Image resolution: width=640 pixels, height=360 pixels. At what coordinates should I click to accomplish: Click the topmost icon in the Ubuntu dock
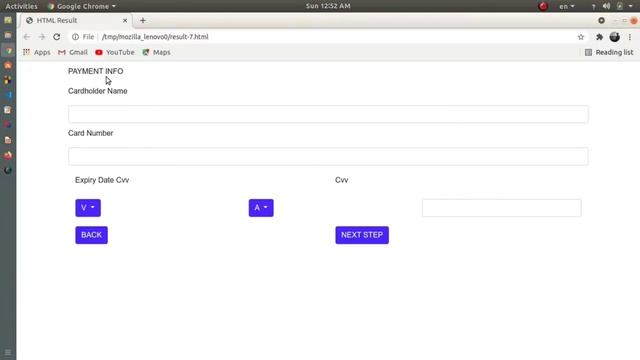(8, 20)
